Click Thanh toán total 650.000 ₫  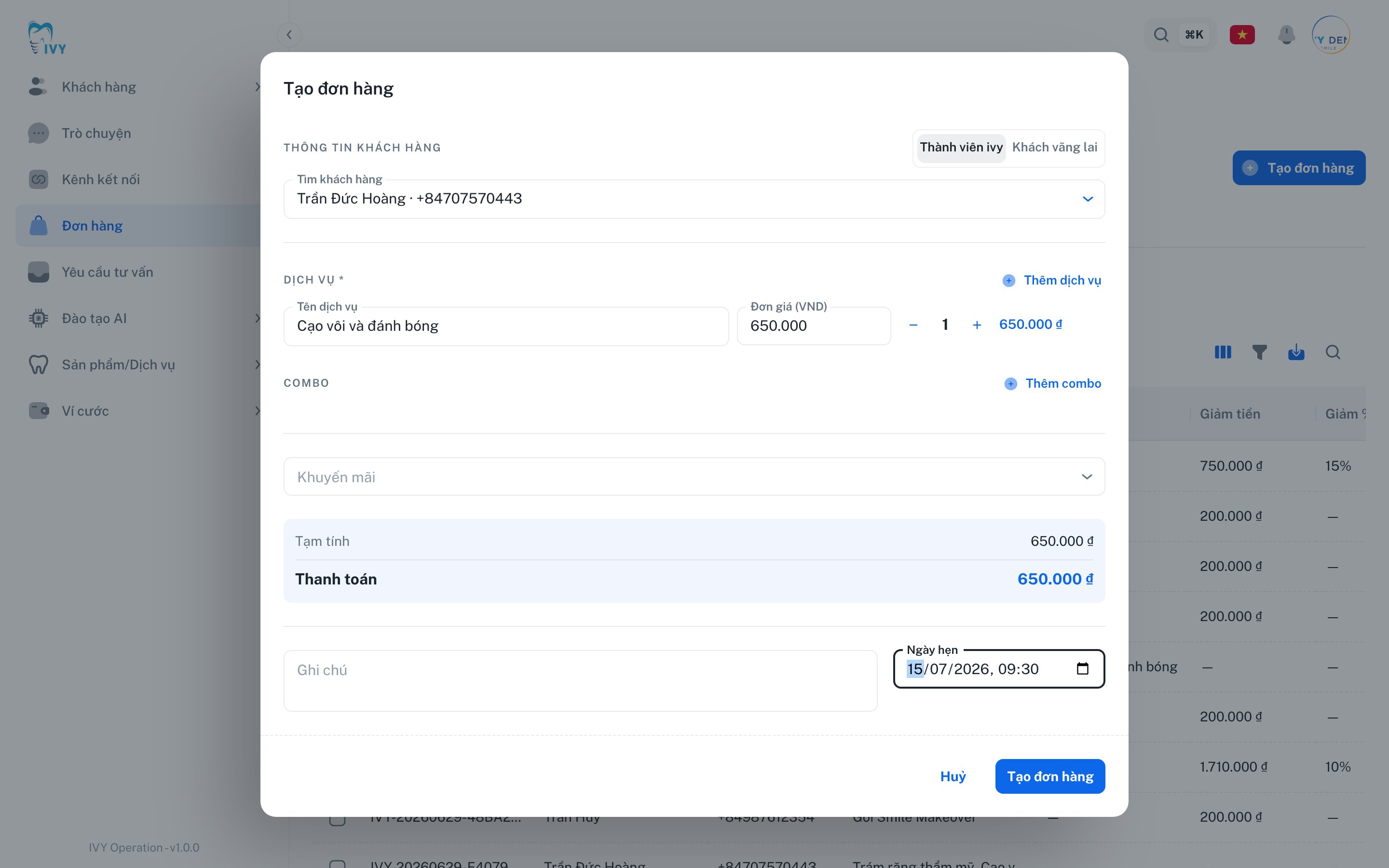click(1055, 579)
